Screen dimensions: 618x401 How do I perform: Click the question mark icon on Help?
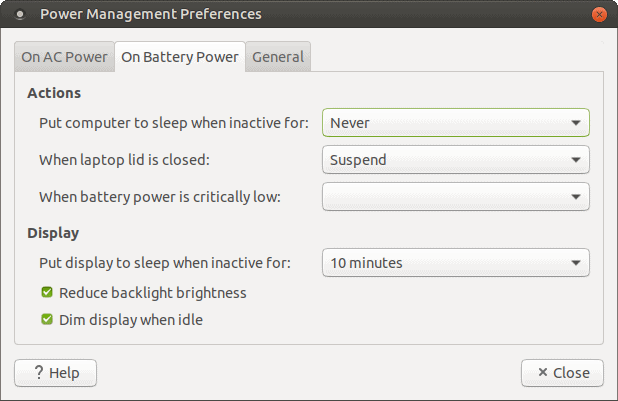39,372
